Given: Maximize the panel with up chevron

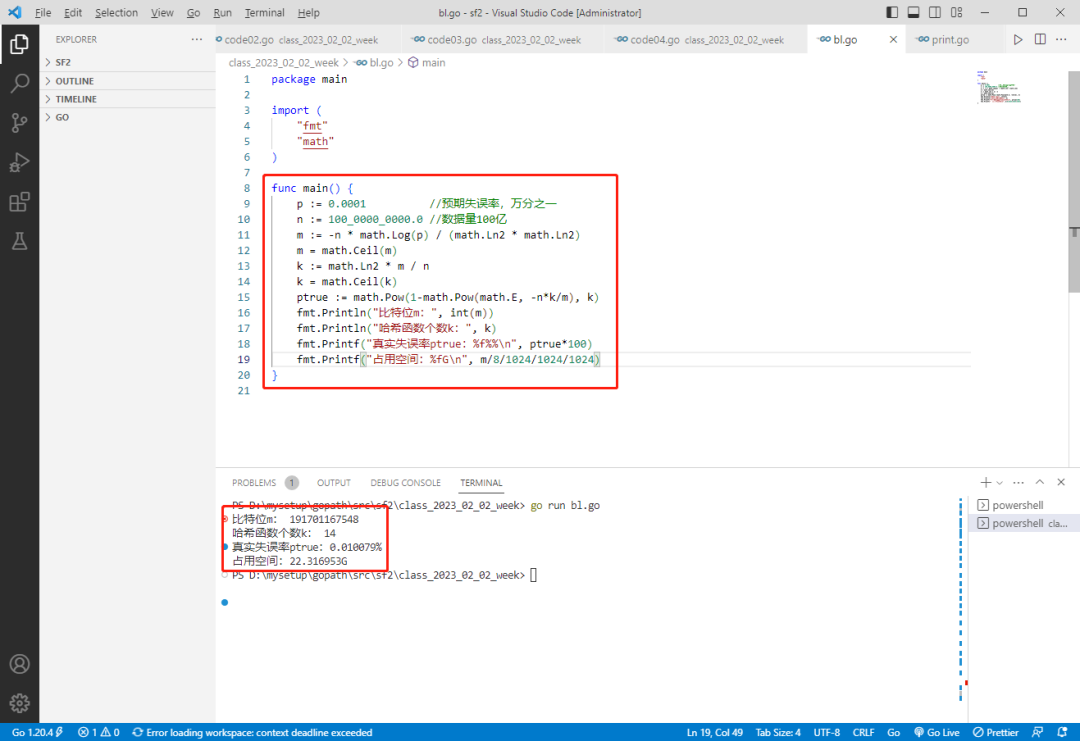Looking at the screenshot, I should tap(1040, 482).
